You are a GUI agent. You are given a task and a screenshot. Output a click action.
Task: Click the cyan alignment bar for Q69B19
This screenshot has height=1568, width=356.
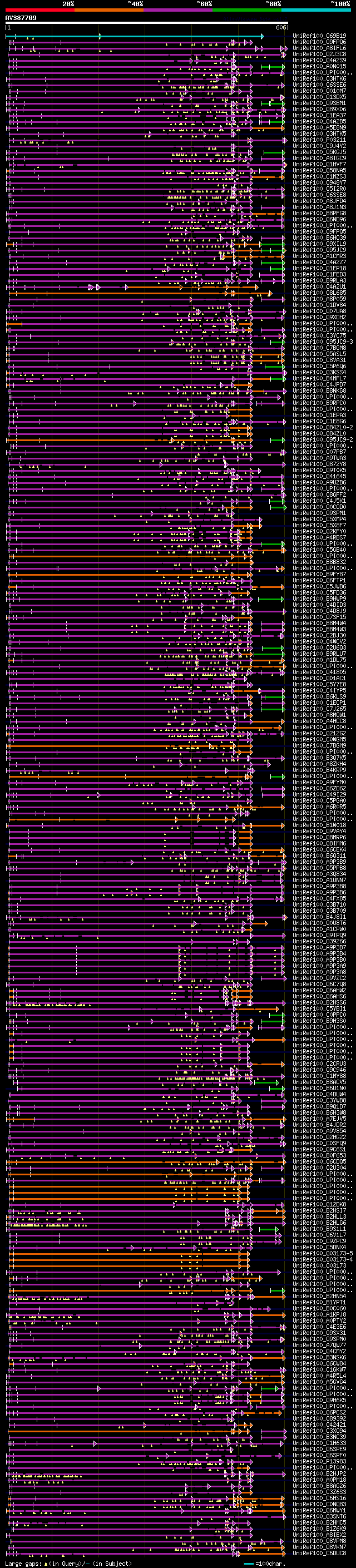point(135,37)
